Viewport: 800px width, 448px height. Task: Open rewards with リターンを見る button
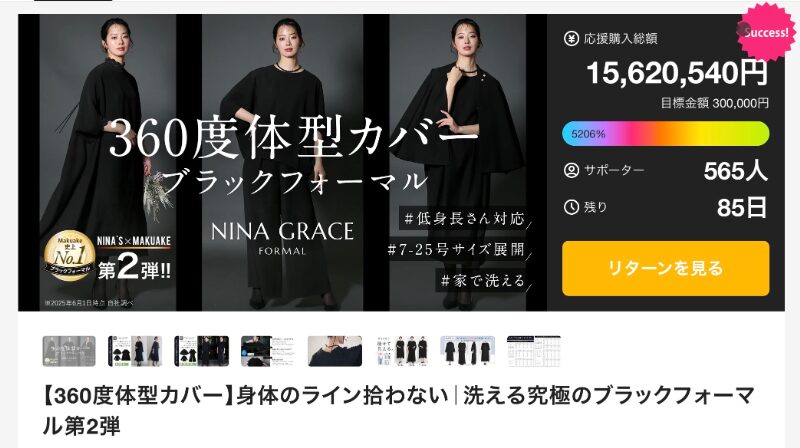(x=665, y=268)
